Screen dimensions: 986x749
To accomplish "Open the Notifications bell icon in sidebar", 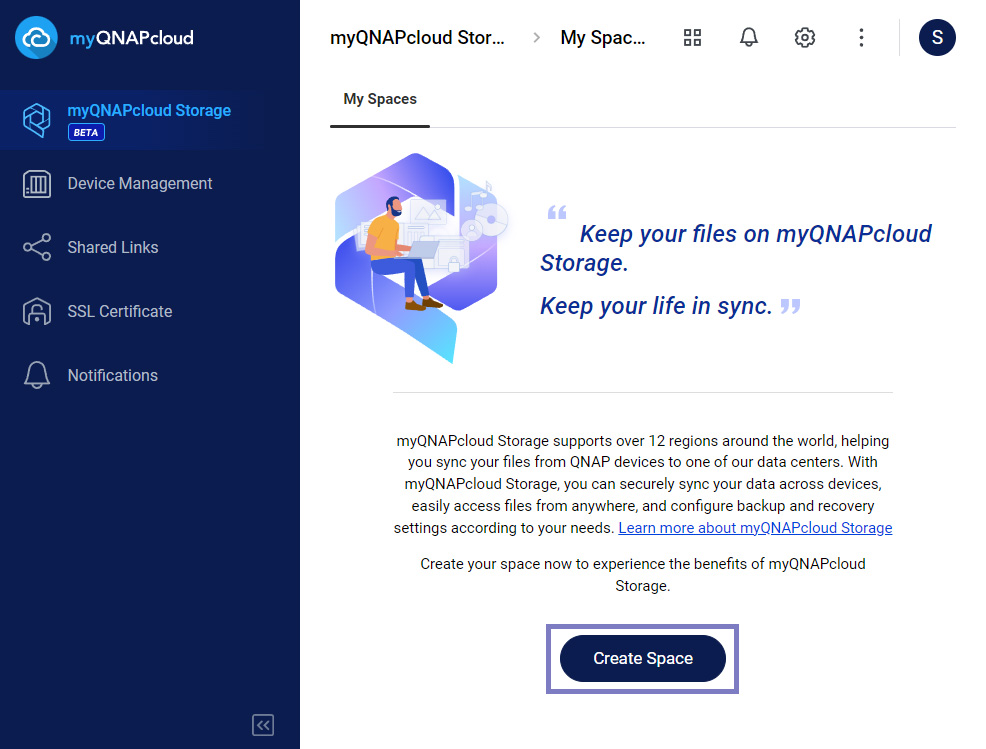I will click(x=37, y=376).
